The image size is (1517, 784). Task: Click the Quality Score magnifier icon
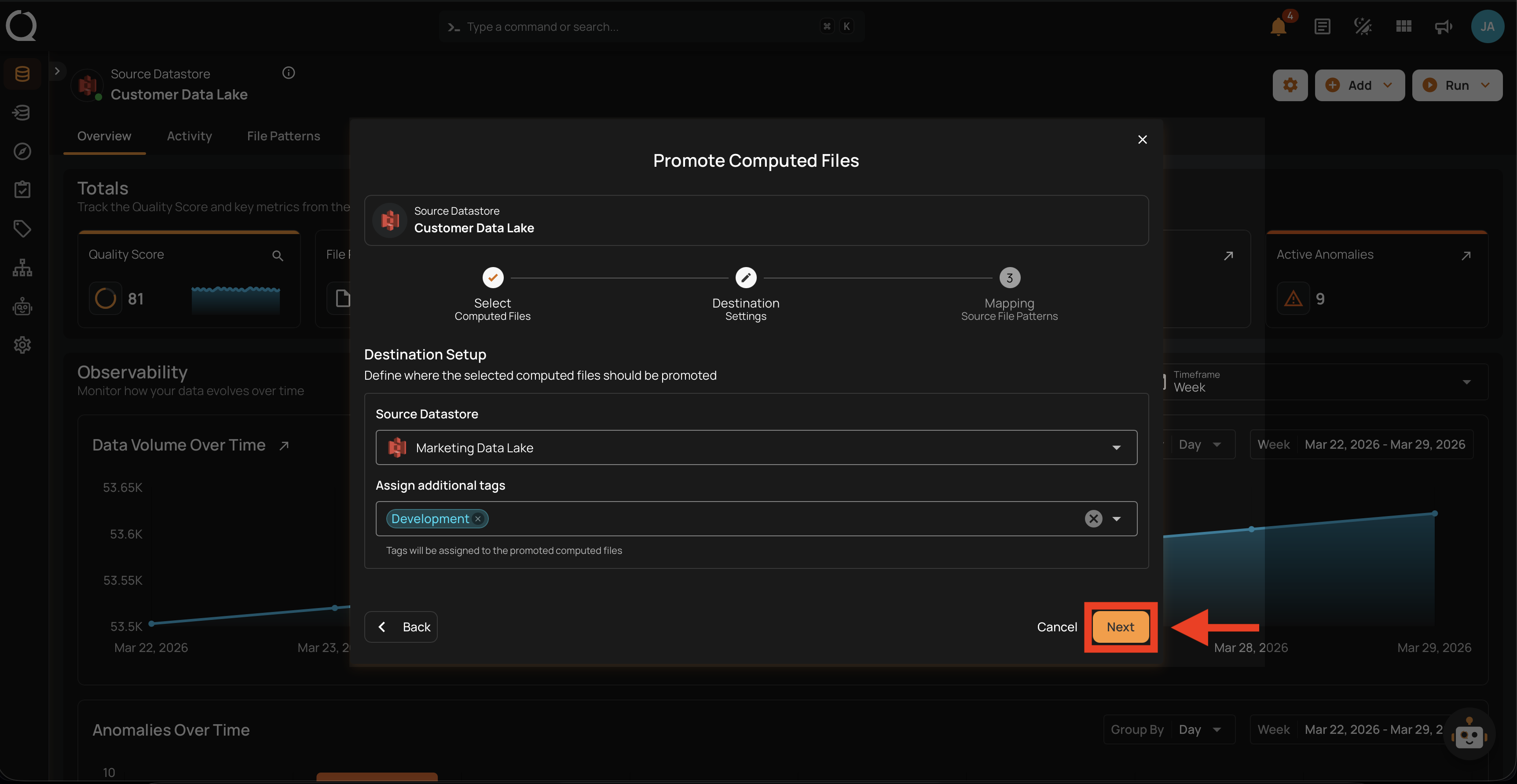[x=278, y=256]
